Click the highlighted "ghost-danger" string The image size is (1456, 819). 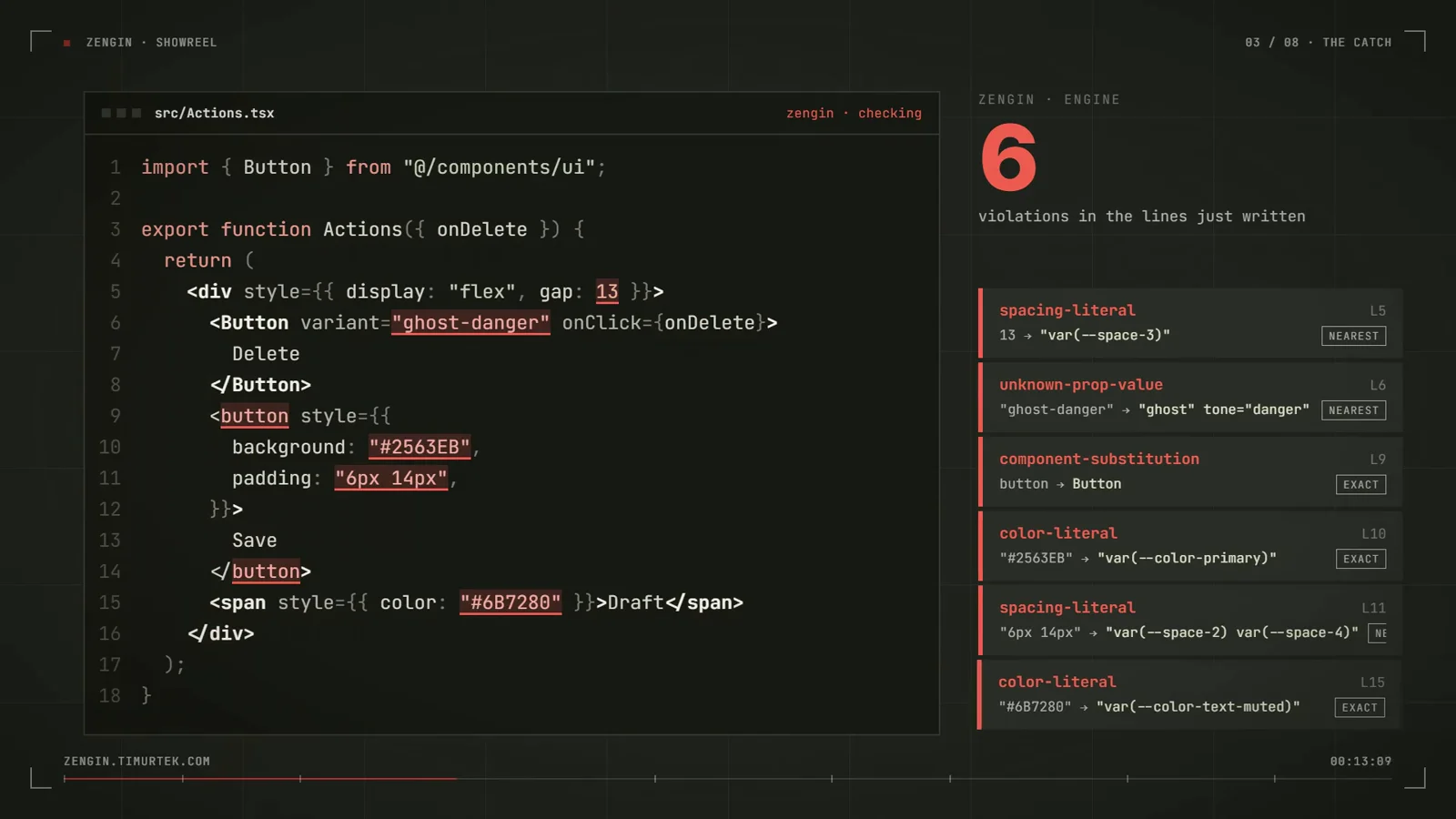pos(470,322)
